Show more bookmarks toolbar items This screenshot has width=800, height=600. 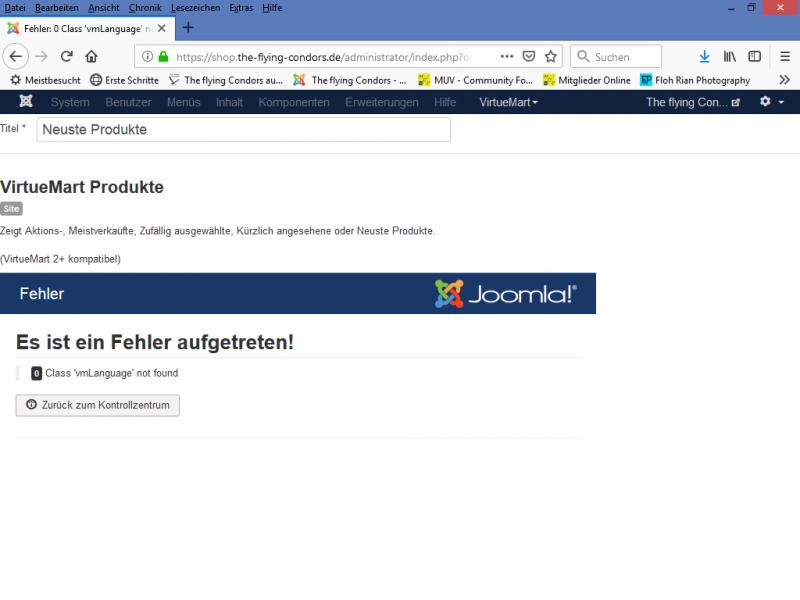(x=785, y=80)
